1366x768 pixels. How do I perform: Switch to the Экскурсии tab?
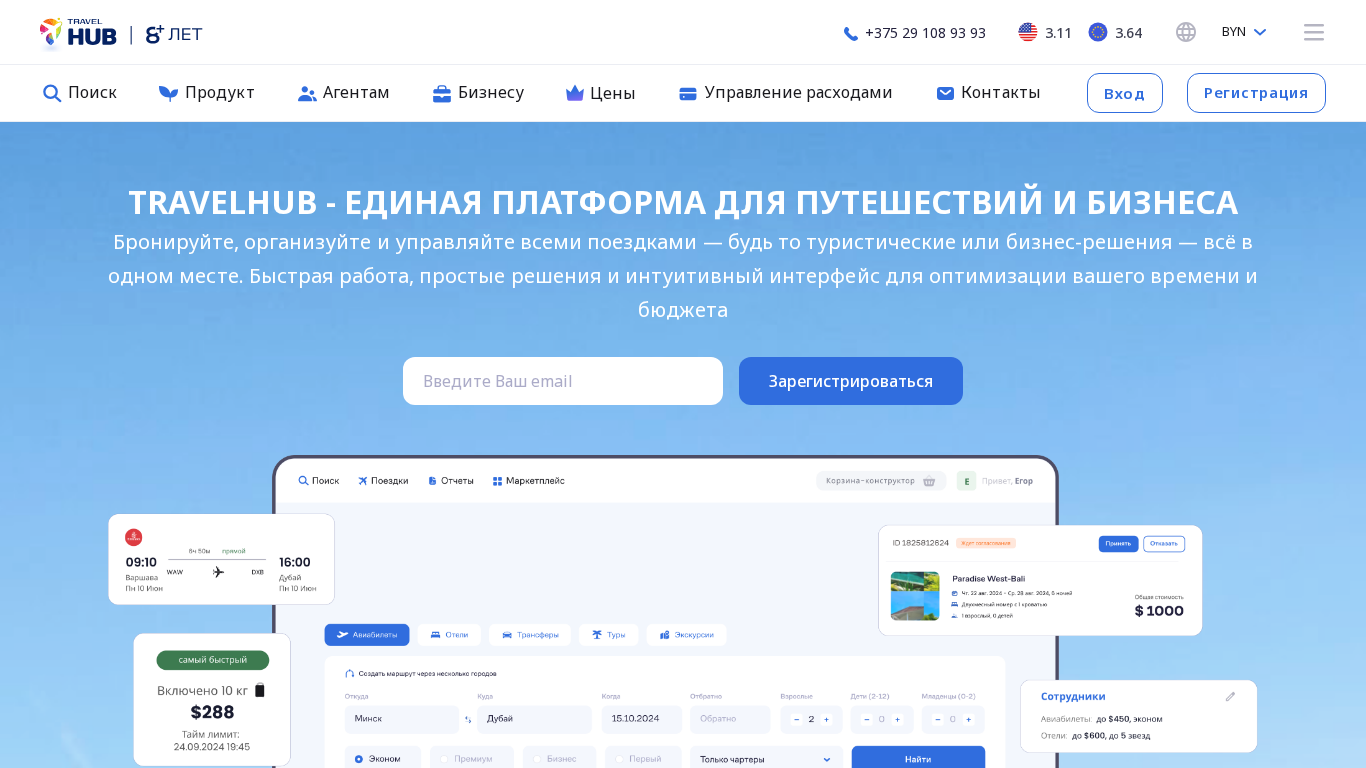(686, 635)
